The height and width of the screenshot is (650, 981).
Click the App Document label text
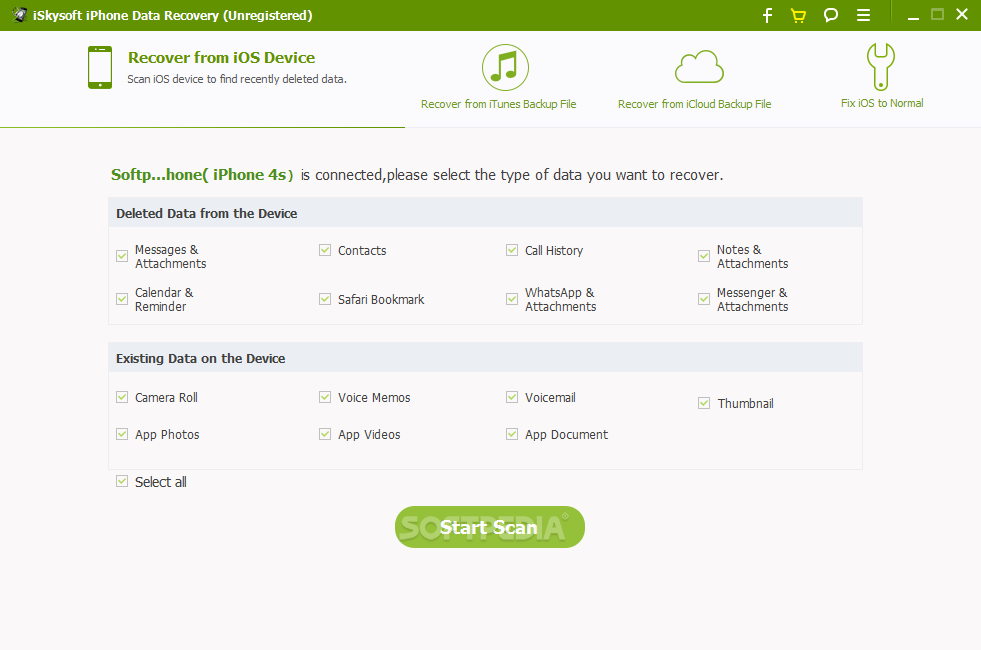click(566, 435)
